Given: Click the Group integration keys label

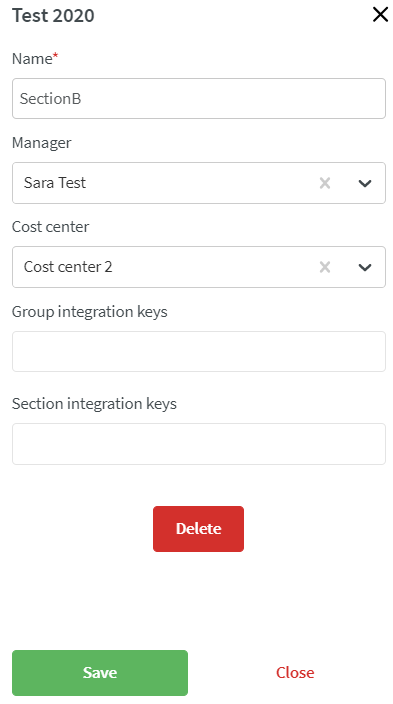Looking at the screenshot, I should pyautogui.click(x=89, y=312).
